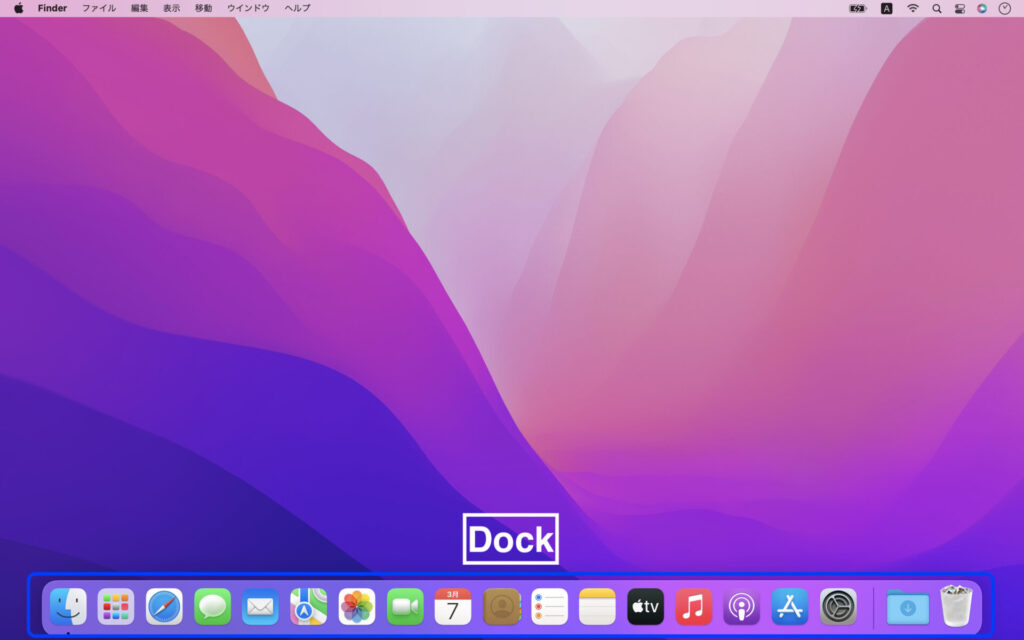Open the ファイル menu
1024x640 pixels.
pyautogui.click(x=99, y=8)
